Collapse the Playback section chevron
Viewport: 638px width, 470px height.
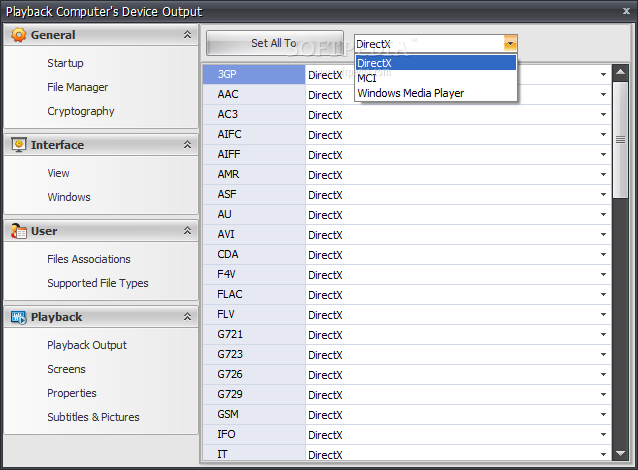point(187,317)
